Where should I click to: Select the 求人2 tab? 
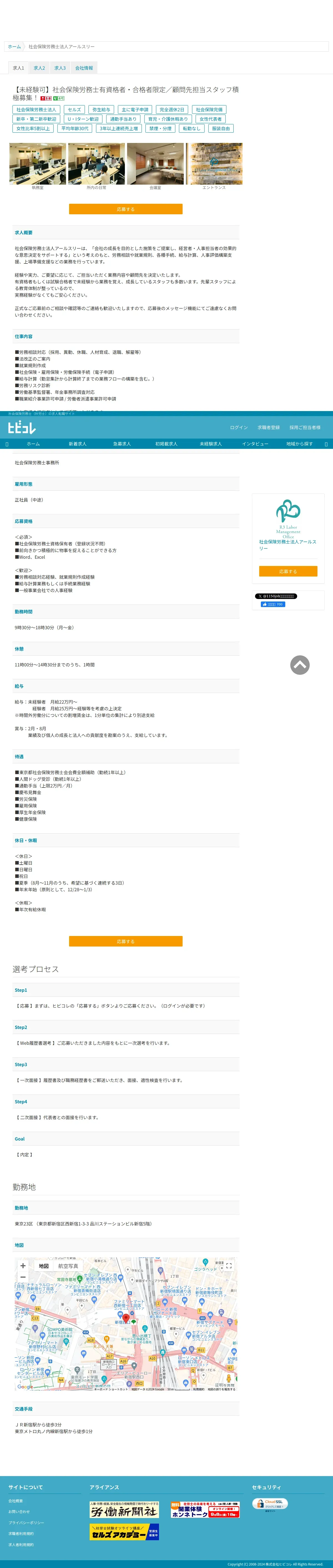[x=39, y=68]
